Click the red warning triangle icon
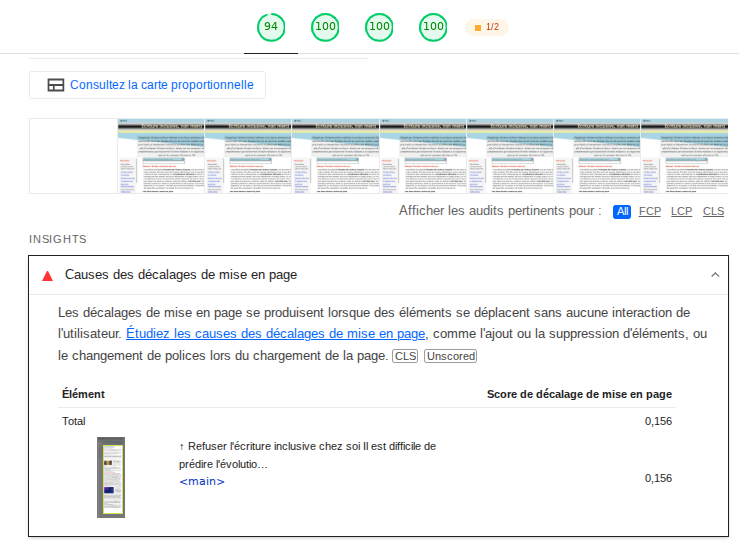Viewport: 739px width, 545px height. (48, 276)
